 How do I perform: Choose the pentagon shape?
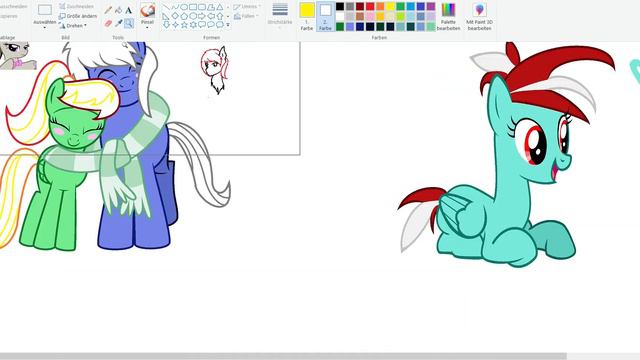(184, 16)
